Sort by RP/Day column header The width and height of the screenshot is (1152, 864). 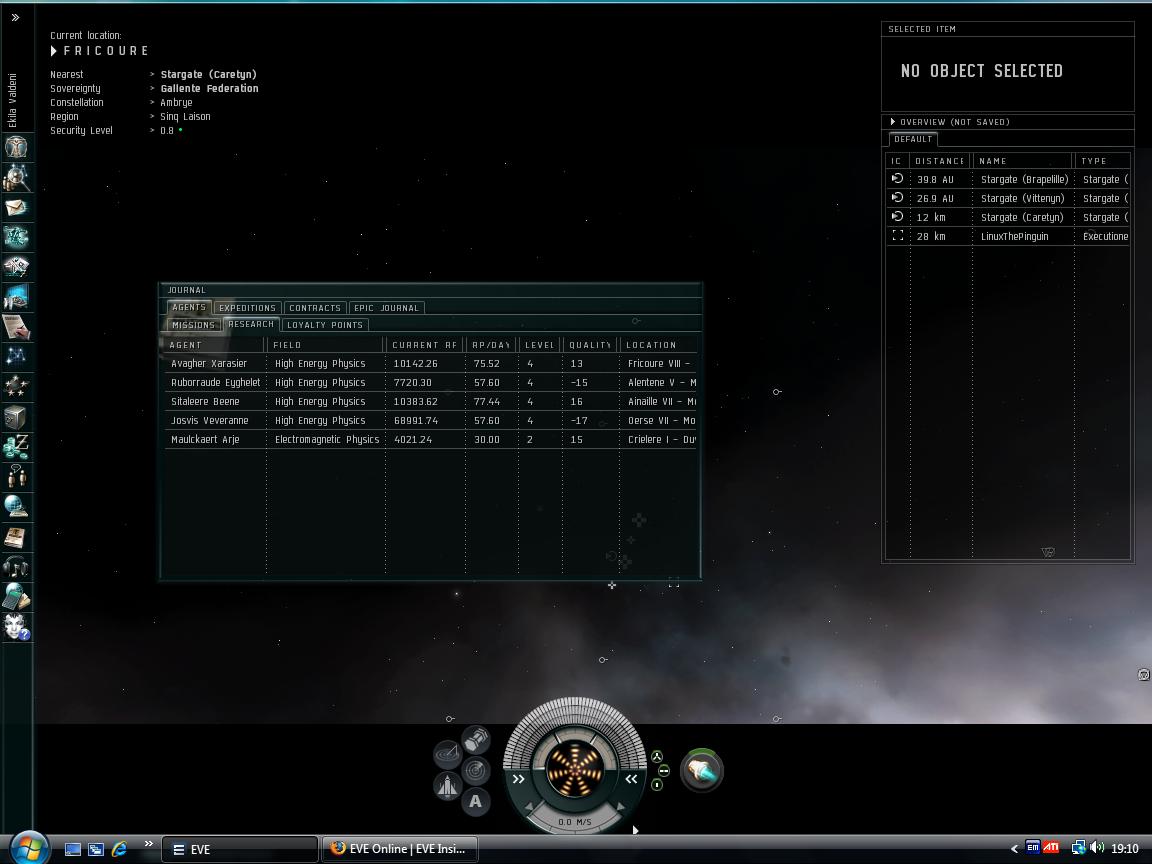(x=491, y=345)
